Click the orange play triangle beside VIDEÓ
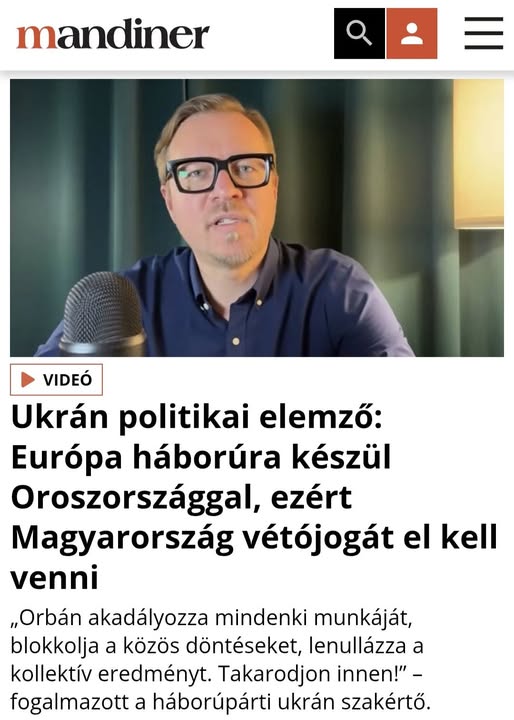Screen dimensions: 514x720 [x=28, y=380]
